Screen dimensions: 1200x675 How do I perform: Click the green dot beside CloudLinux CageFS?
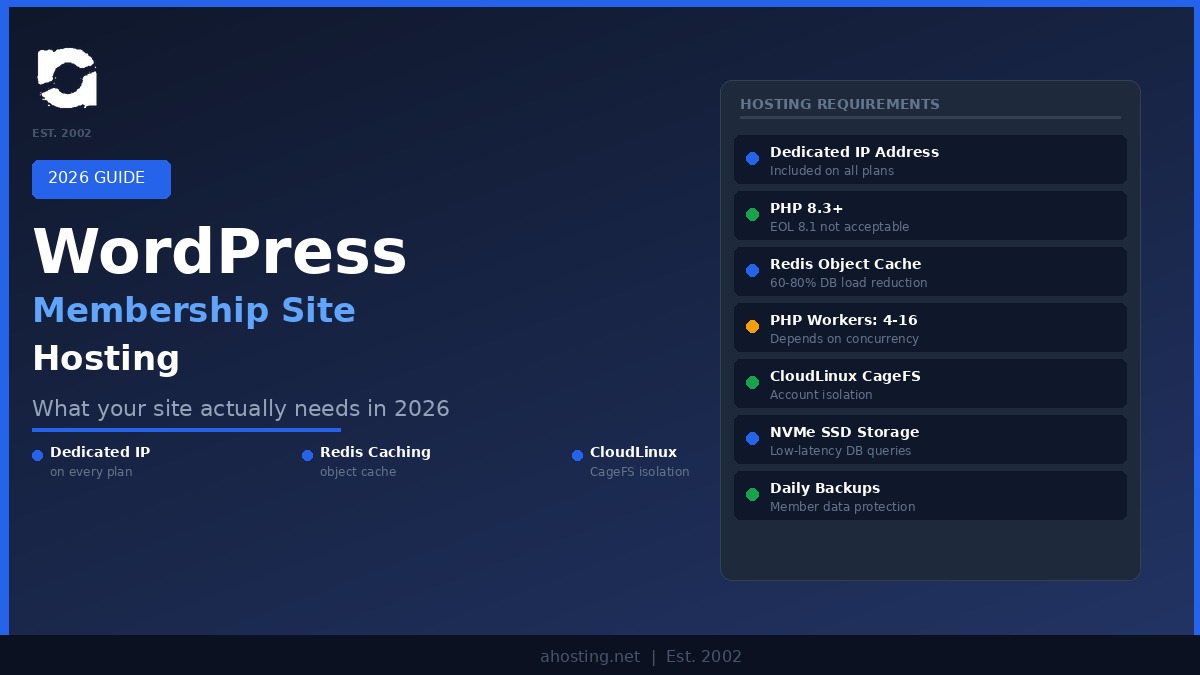point(752,382)
